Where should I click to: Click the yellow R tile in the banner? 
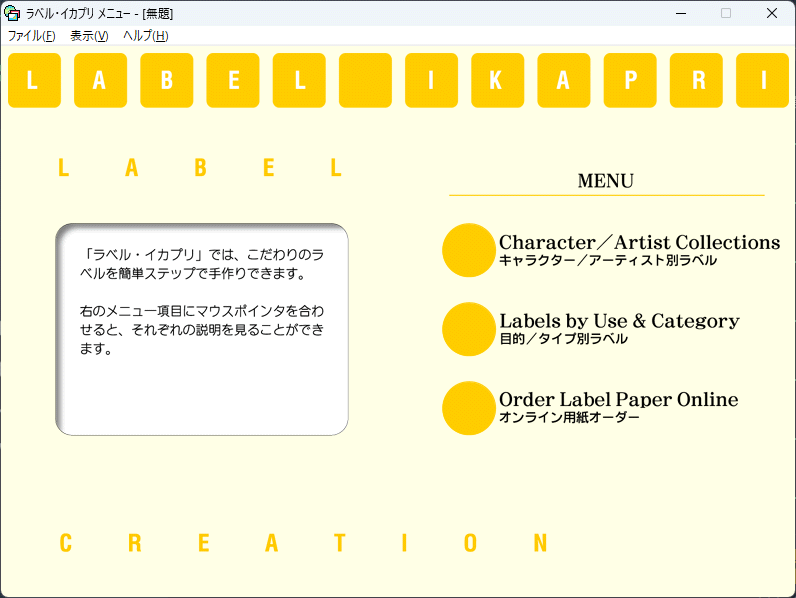tap(696, 80)
